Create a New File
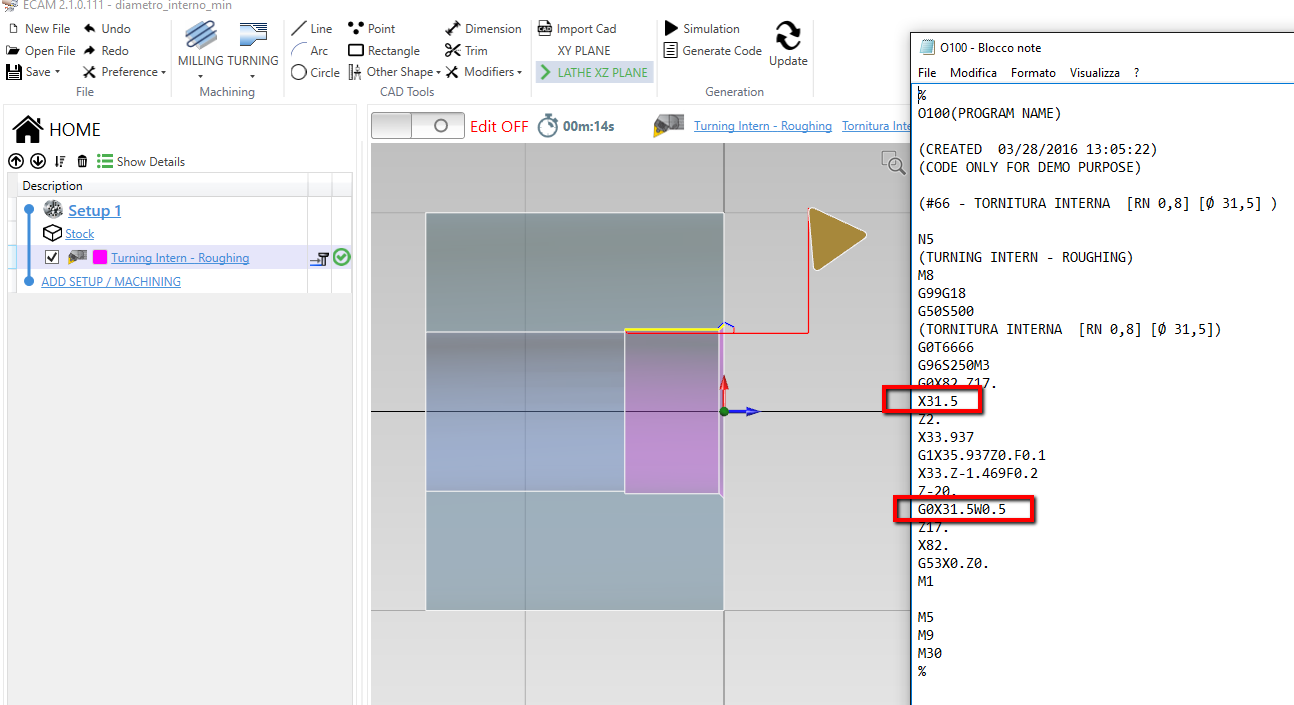Screen dimensions: 1294x705 (x=38, y=29)
